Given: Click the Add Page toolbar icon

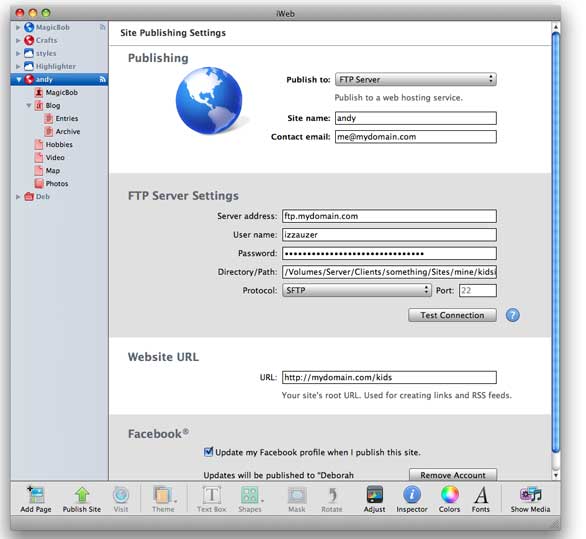Looking at the screenshot, I should 36,495.
